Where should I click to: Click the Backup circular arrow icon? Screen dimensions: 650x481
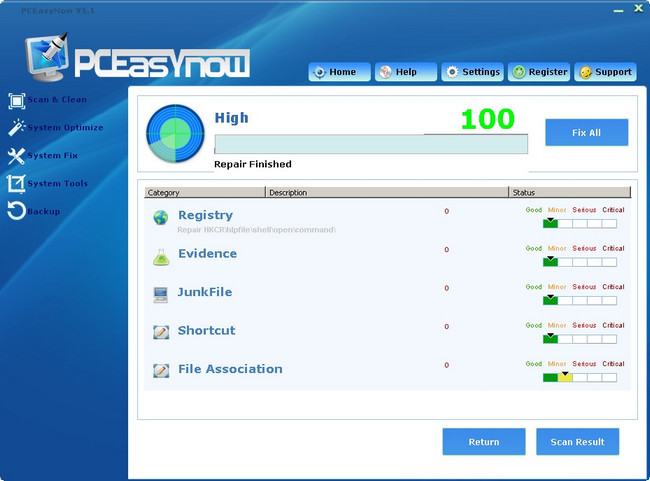pos(17,210)
